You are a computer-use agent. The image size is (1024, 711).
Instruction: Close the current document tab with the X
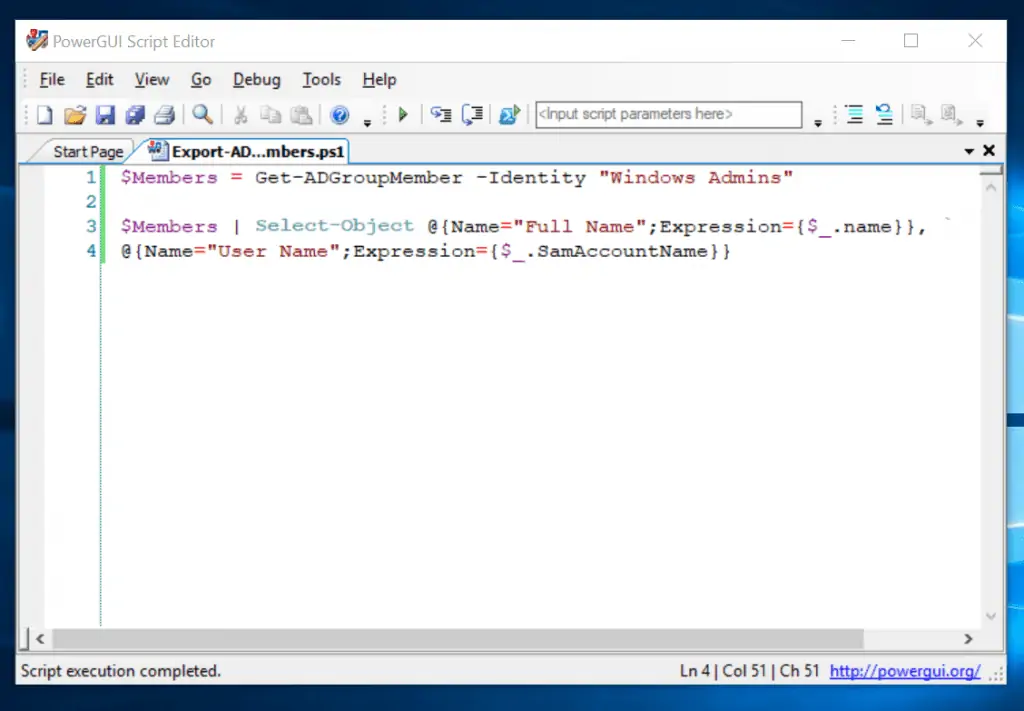[x=989, y=151]
